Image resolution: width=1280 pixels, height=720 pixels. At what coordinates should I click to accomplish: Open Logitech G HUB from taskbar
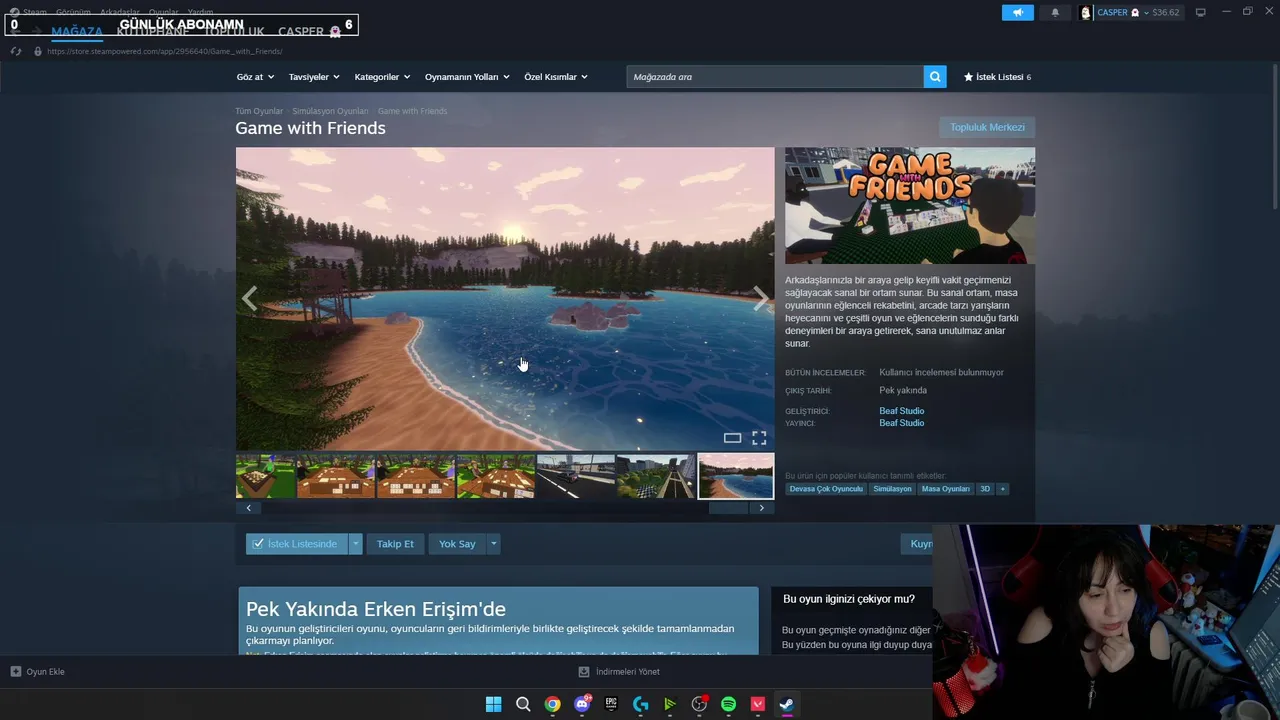[x=641, y=704]
